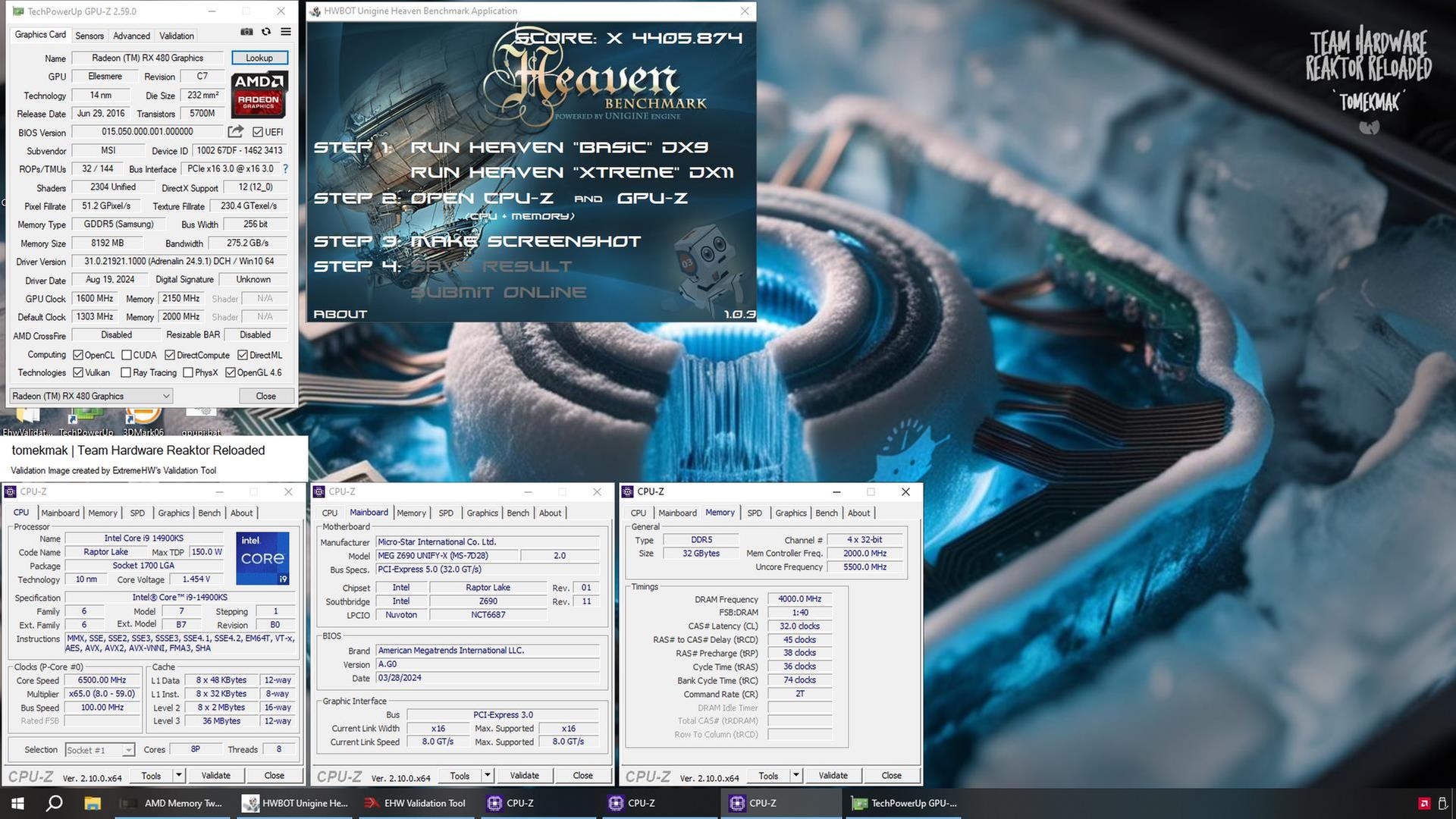The width and height of the screenshot is (1456, 819).
Task: Expand Tools dropdown arrow in Memory window
Action: pyautogui.click(x=796, y=775)
